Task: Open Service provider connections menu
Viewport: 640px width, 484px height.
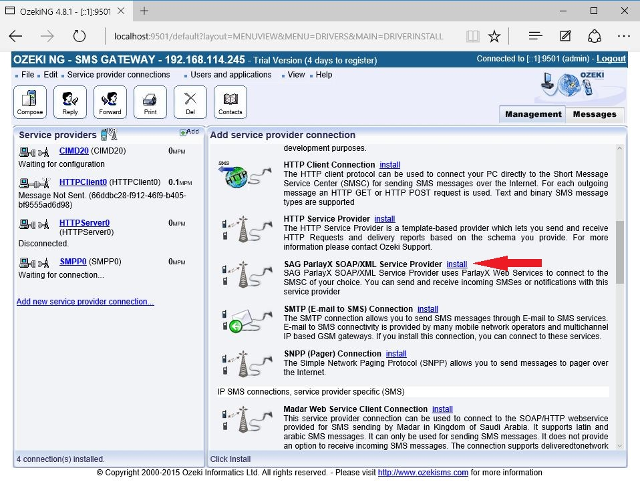Action: click(x=118, y=75)
